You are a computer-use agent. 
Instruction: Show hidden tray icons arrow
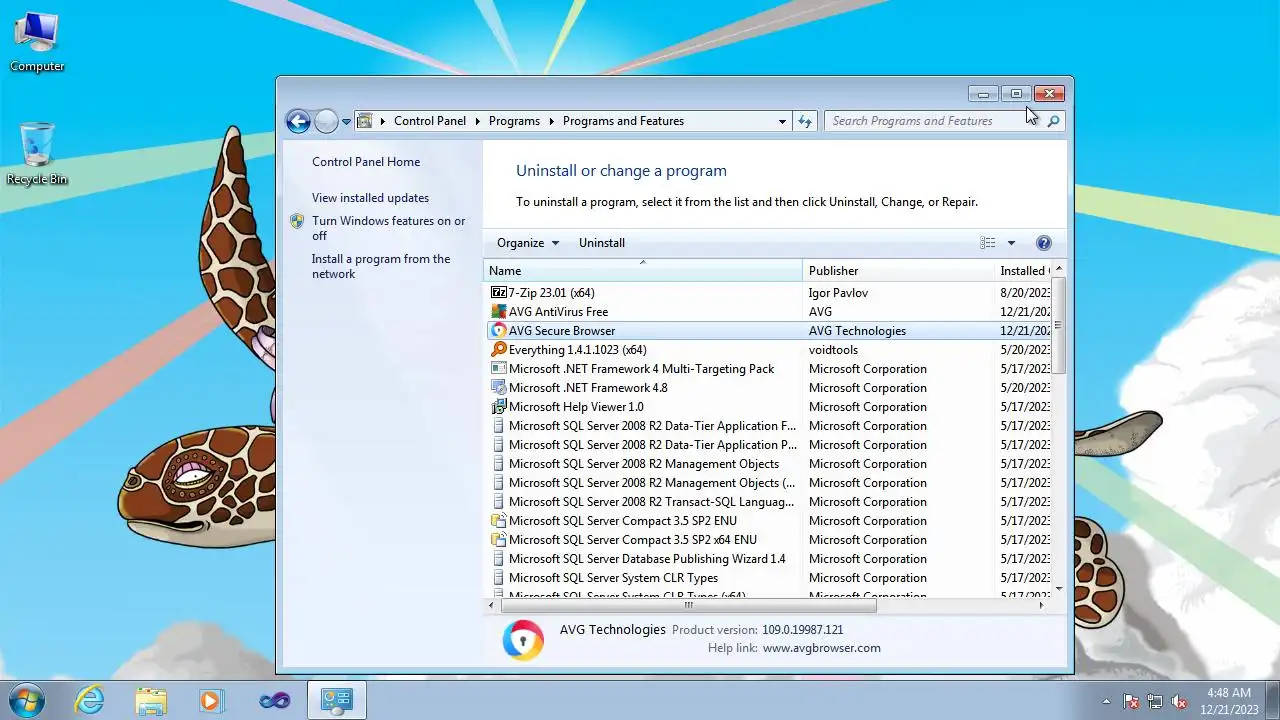coord(1106,701)
